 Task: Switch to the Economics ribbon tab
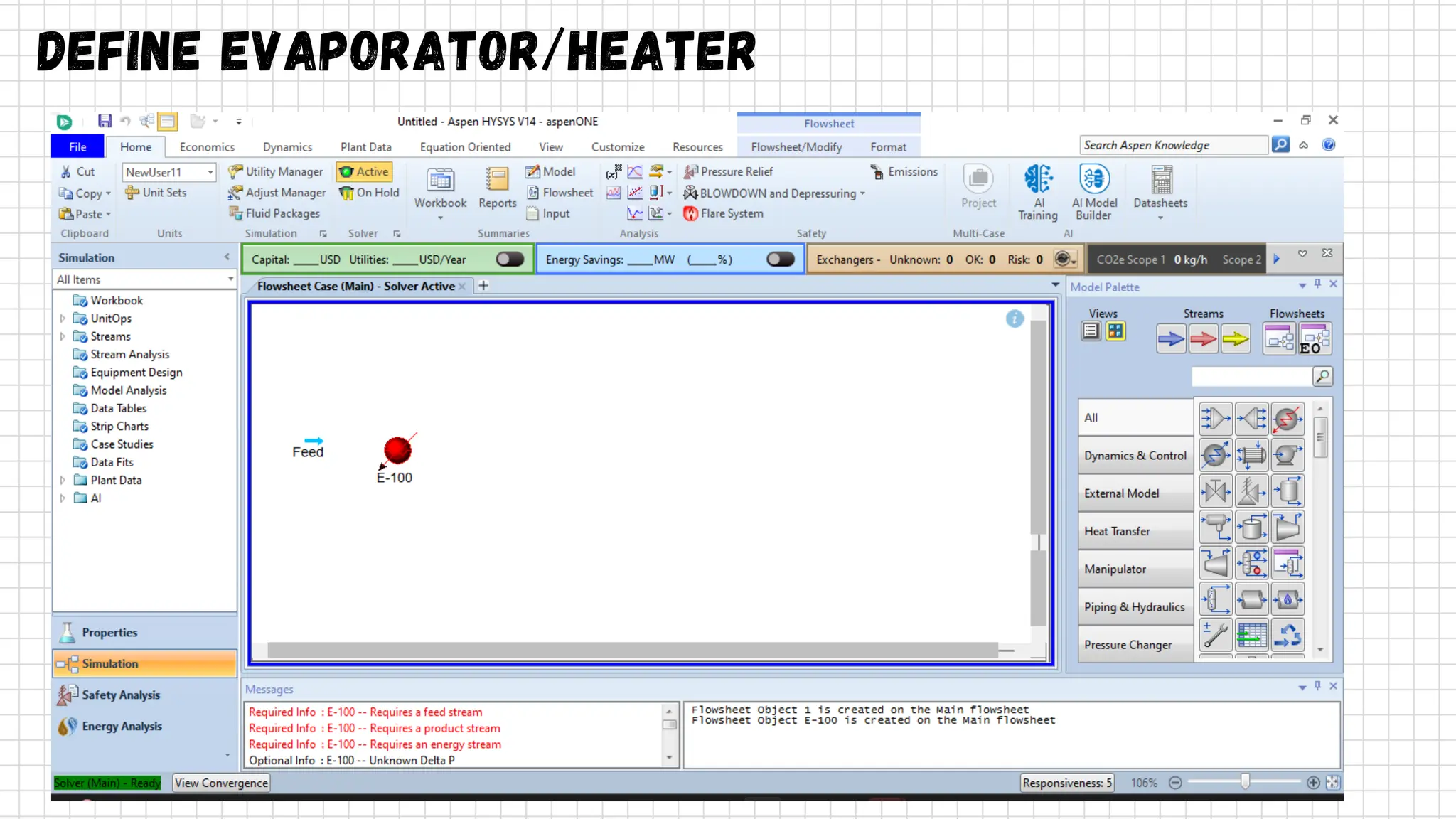pyautogui.click(x=207, y=147)
